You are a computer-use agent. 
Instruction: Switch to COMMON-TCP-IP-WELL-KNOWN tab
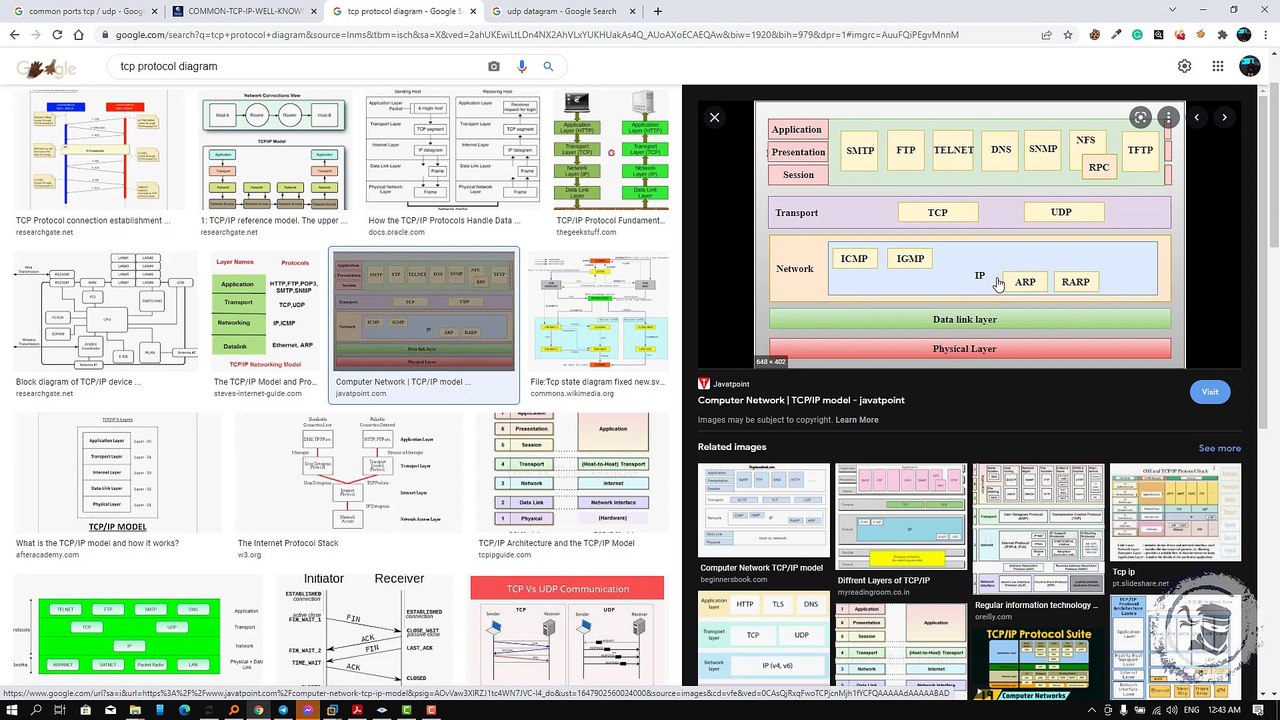pyautogui.click(x=243, y=11)
